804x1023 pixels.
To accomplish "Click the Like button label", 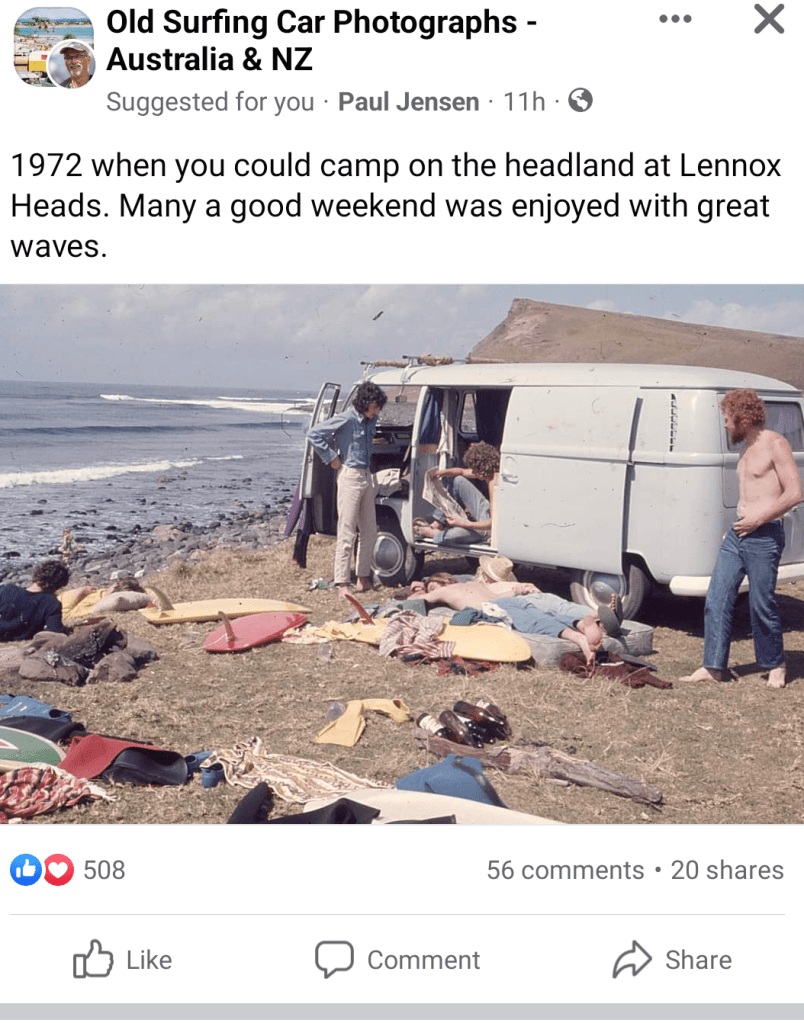I will 149,960.
